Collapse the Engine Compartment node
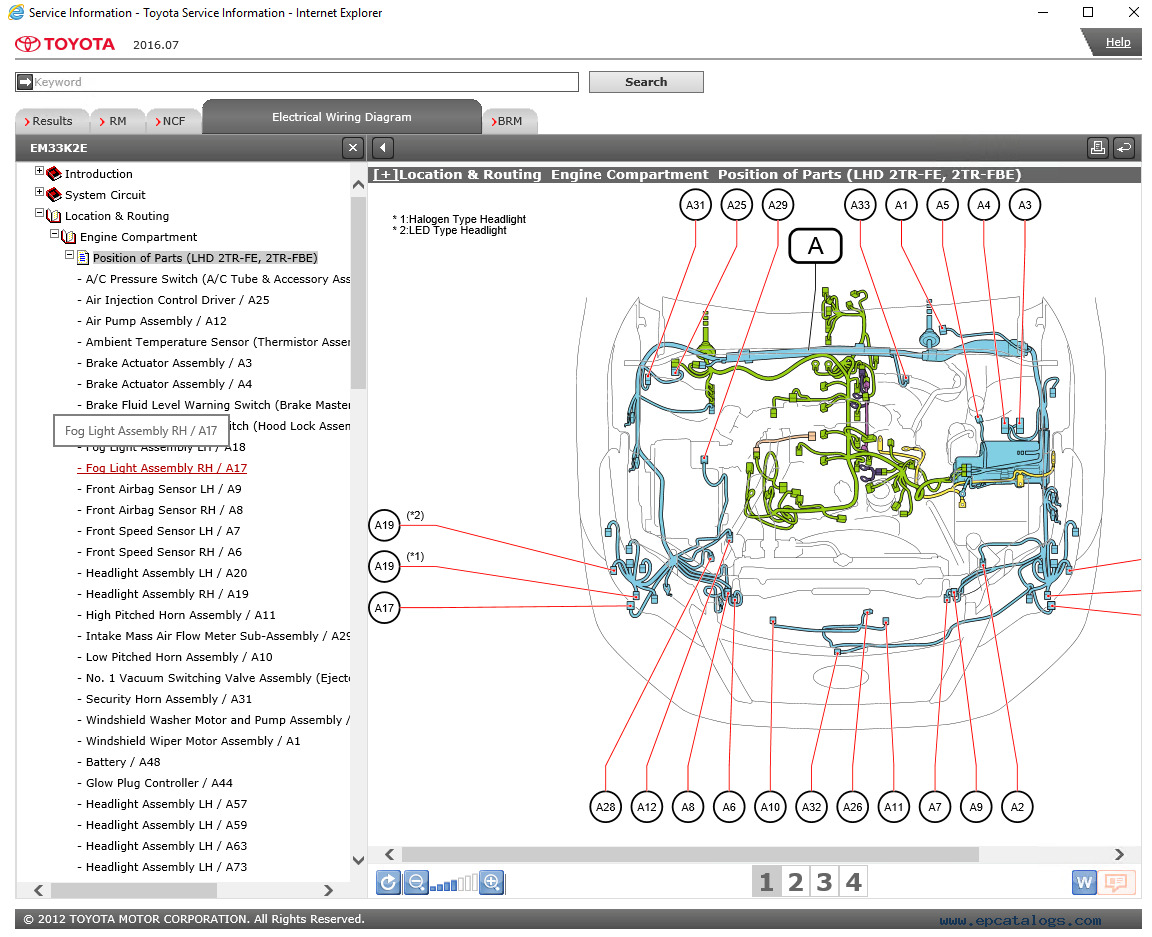Image resolution: width=1152 pixels, height=937 pixels. click(x=54, y=234)
